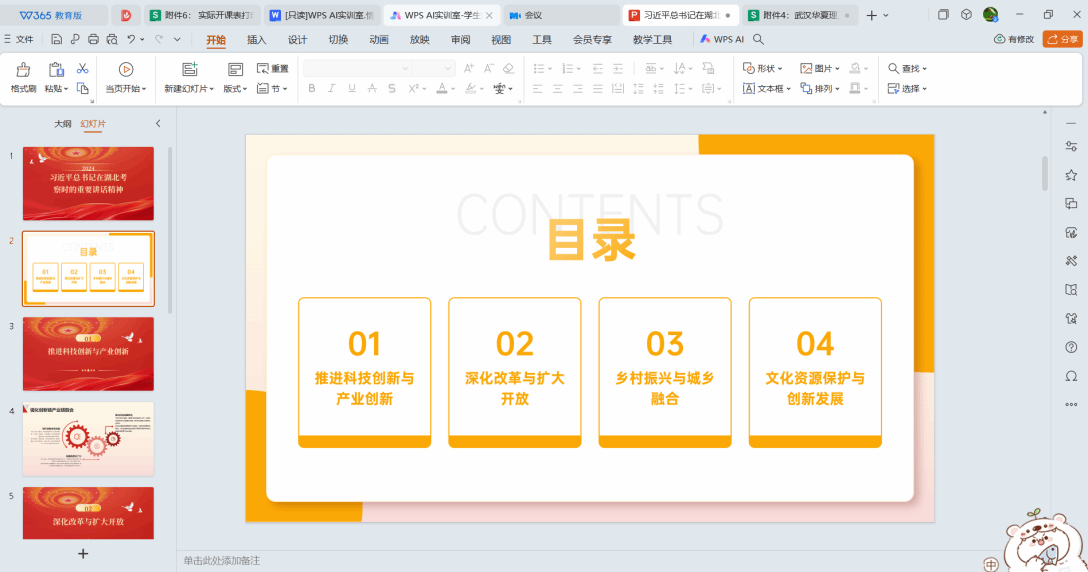Click the search magnifier next to WPS AI
Viewport: 1088px width, 572px height.
759,39
